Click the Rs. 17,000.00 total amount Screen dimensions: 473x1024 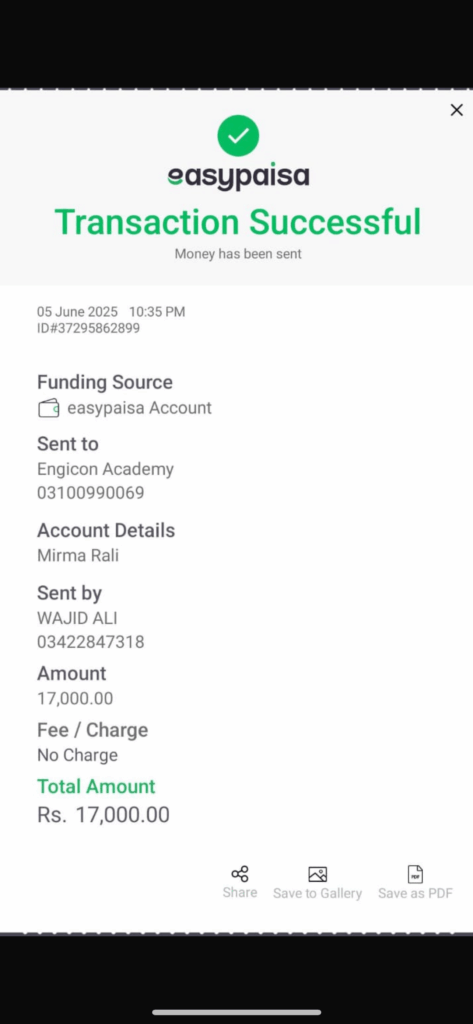(x=103, y=815)
